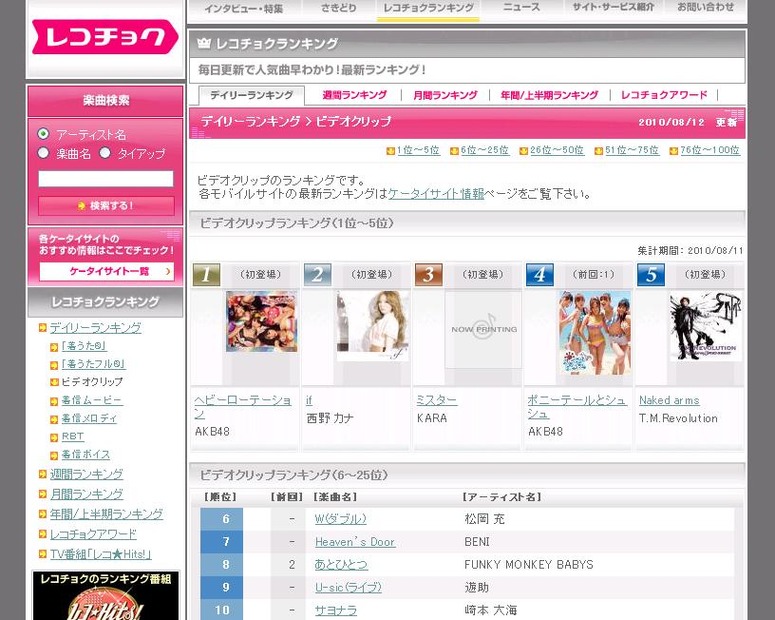Click the Heaven's Door song link
The width and height of the screenshot is (775, 620).
355,542
